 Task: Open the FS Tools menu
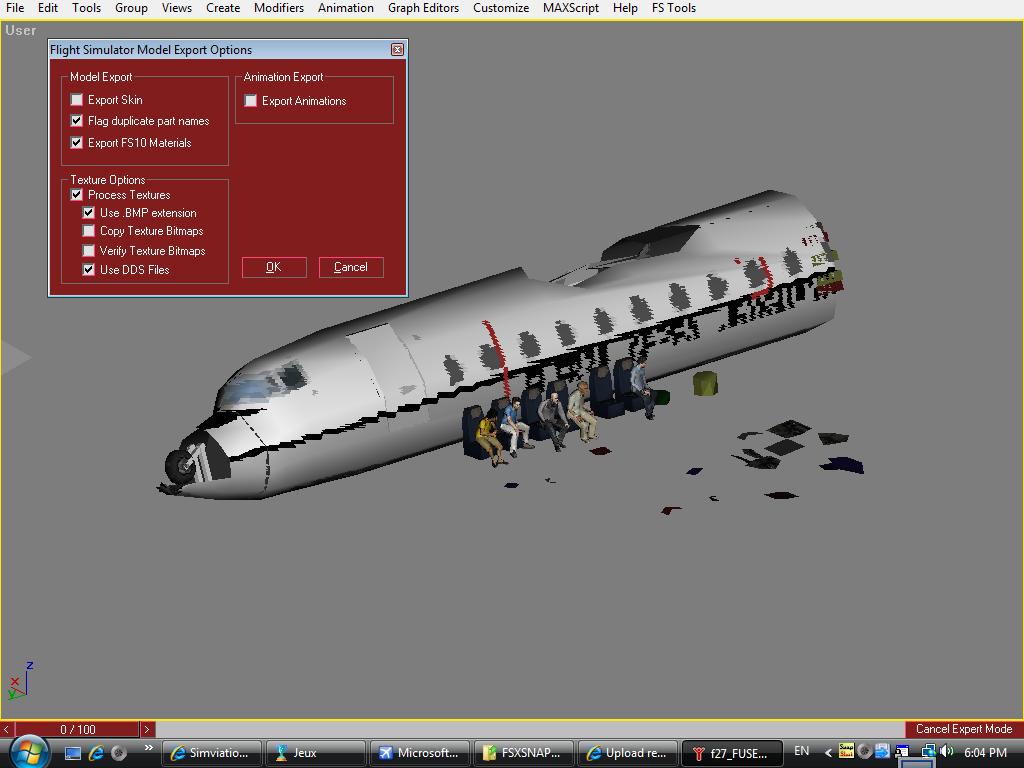click(673, 8)
